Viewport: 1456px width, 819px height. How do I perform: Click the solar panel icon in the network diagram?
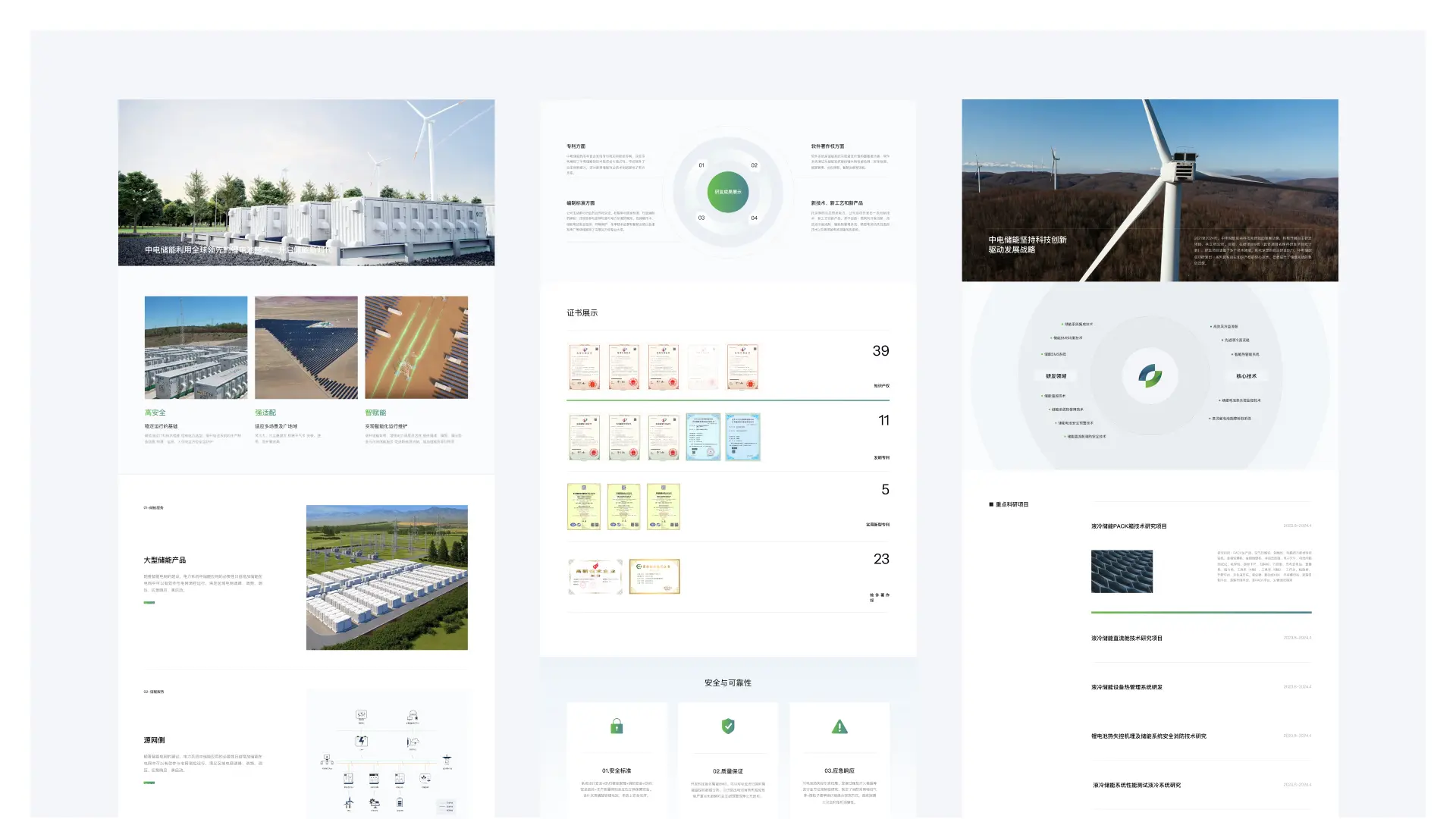tap(375, 802)
